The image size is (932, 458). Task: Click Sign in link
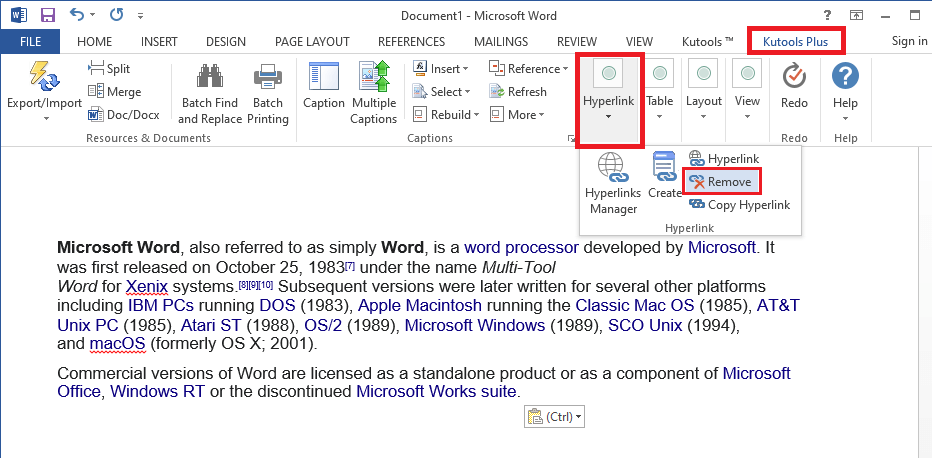pyautogui.click(x=909, y=40)
